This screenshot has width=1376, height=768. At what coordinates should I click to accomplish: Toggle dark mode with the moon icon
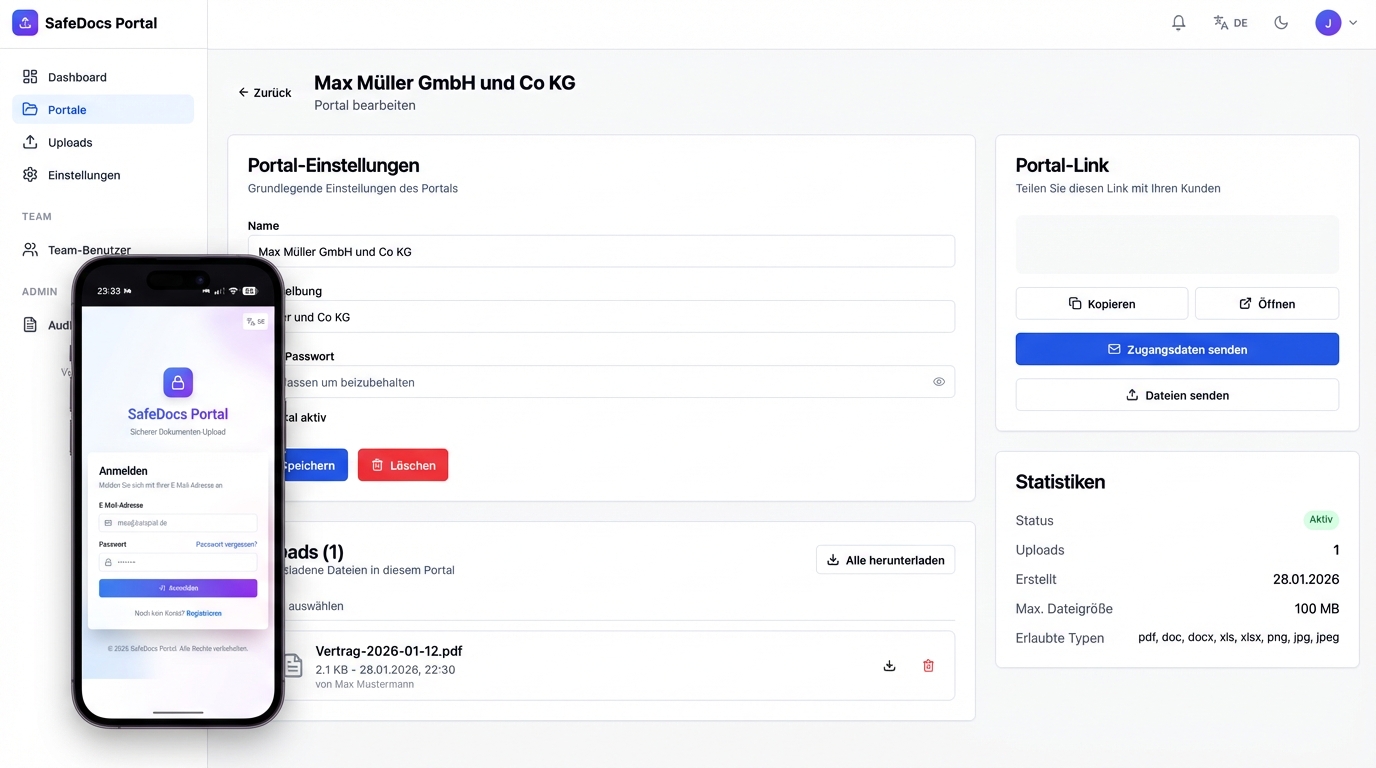(1281, 22)
